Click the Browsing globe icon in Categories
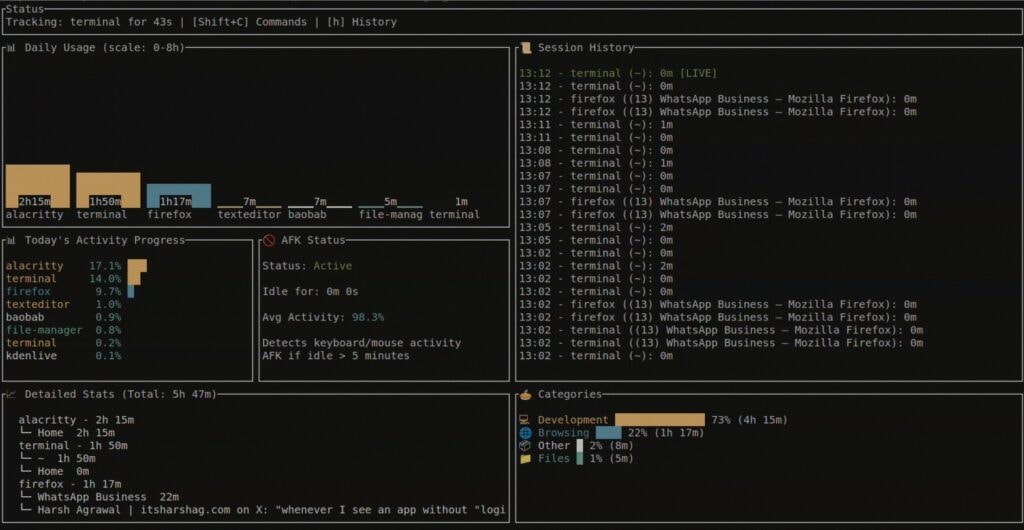The image size is (1024, 530). pyautogui.click(x=524, y=433)
